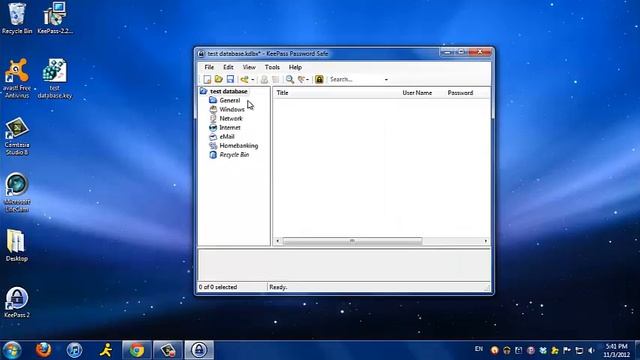This screenshot has height=360, width=640.
Task: Open the Tools menu
Action: (x=272, y=67)
